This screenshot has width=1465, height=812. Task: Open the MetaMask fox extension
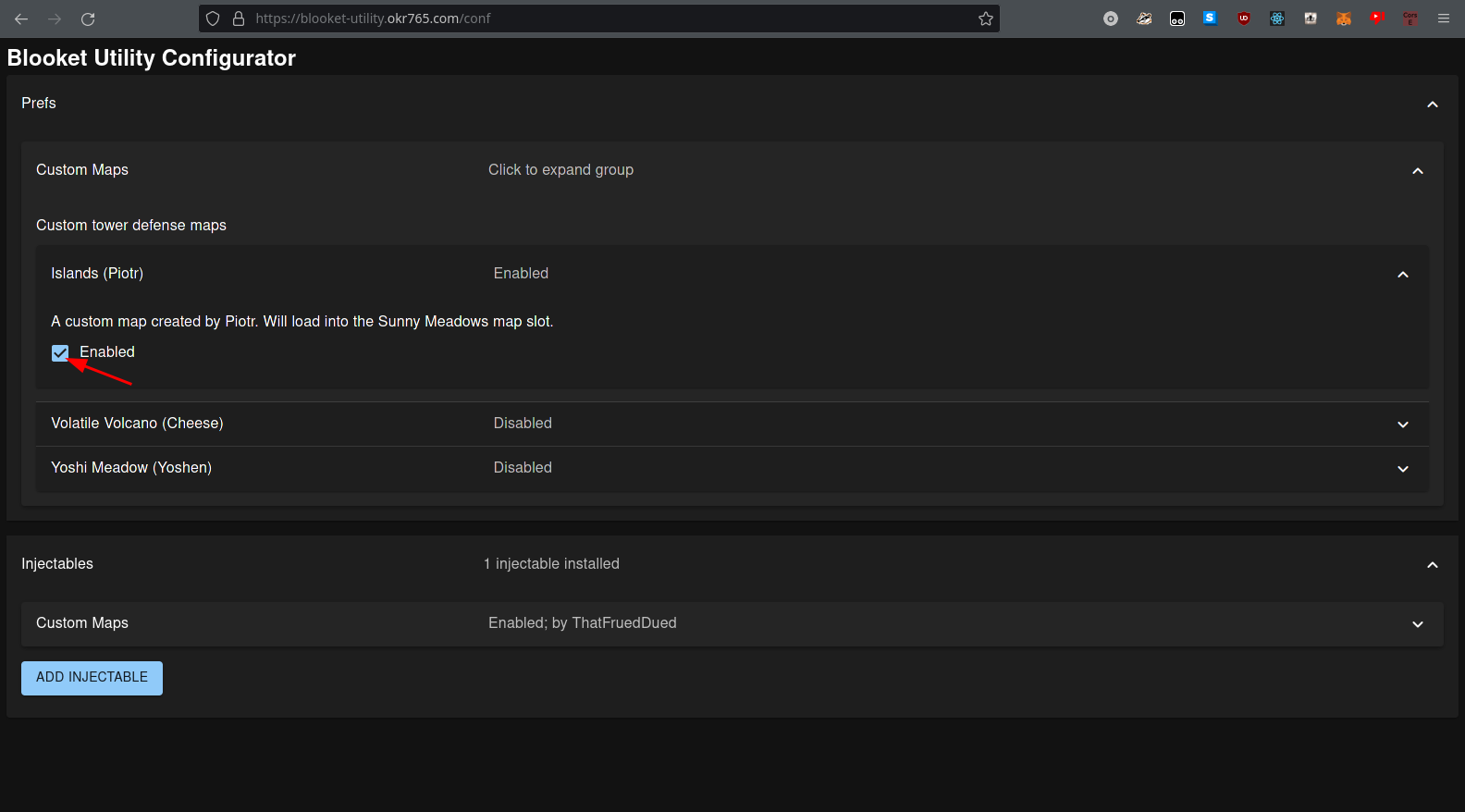point(1344,18)
